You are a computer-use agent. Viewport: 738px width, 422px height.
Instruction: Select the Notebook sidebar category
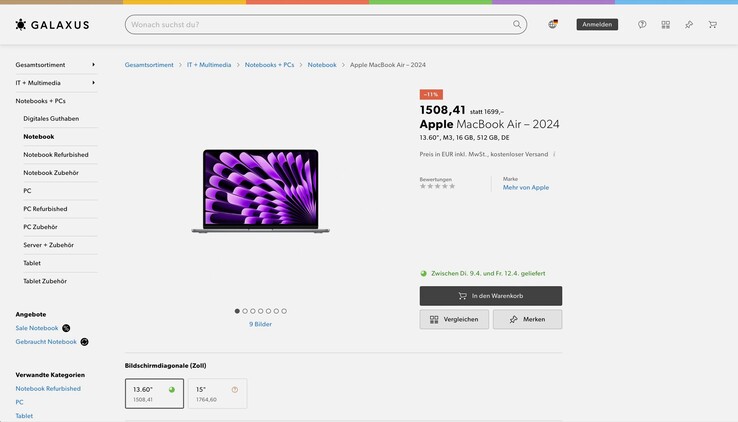tap(39, 136)
